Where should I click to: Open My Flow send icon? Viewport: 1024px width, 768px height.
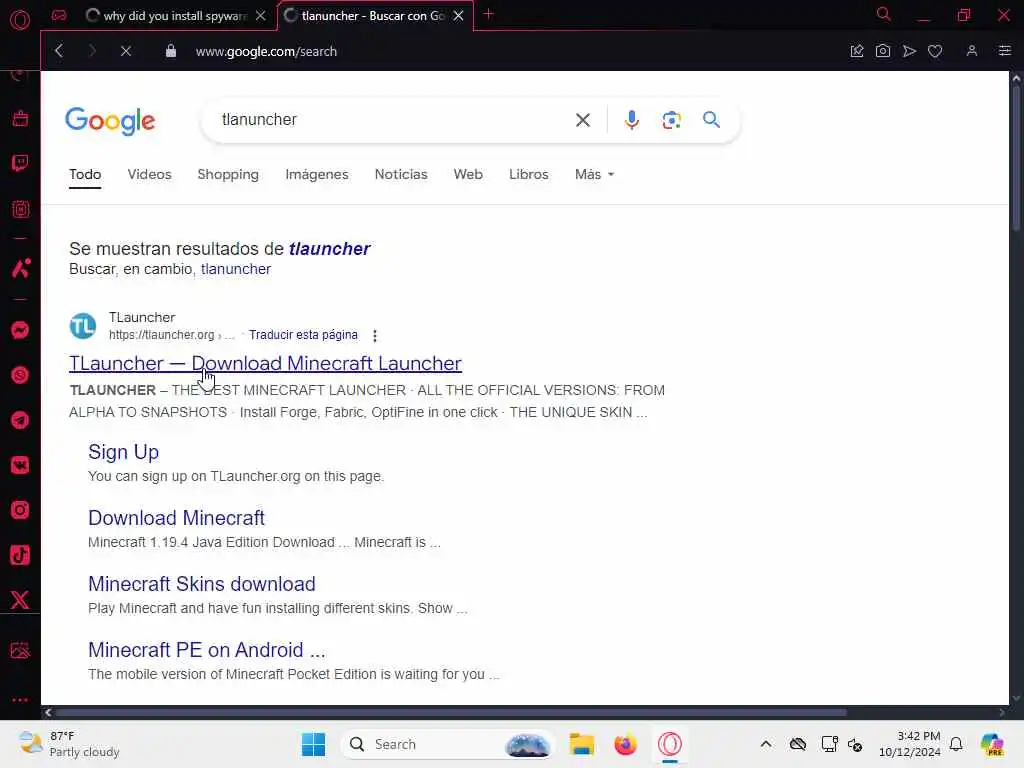[909, 51]
